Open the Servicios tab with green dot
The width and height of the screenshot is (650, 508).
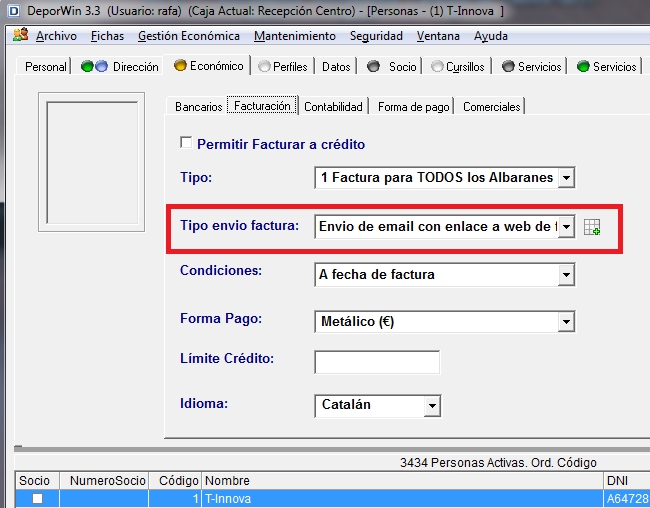pos(606,66)
